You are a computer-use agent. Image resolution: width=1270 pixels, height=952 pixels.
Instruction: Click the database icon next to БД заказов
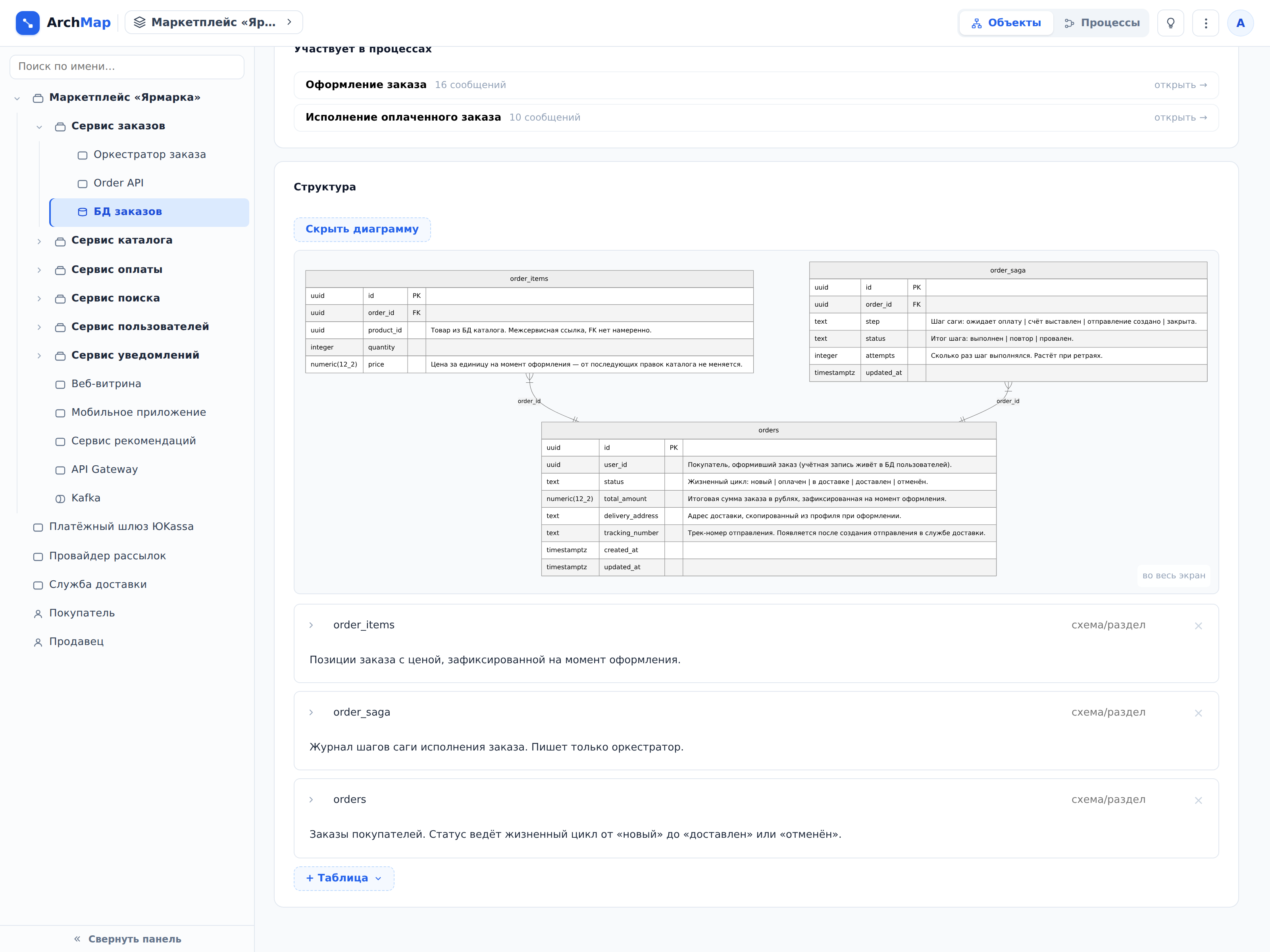[83, 212]
